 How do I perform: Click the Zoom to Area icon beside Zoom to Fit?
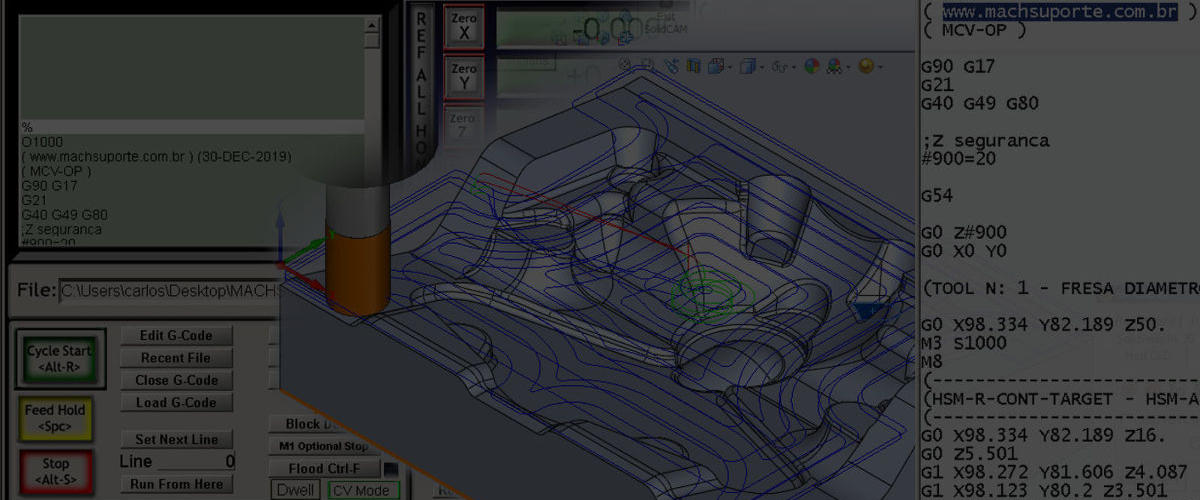coord(648,65)
